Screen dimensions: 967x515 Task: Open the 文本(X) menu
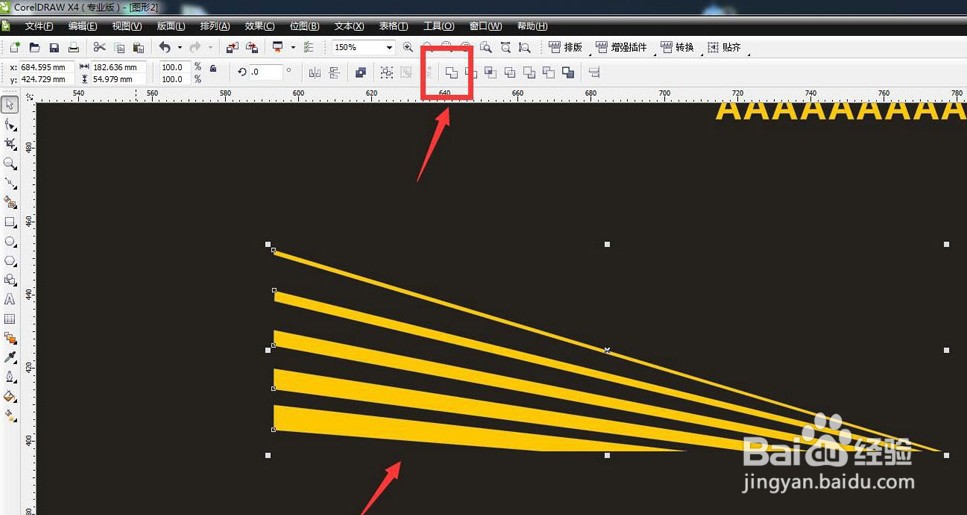pos(349,27)
